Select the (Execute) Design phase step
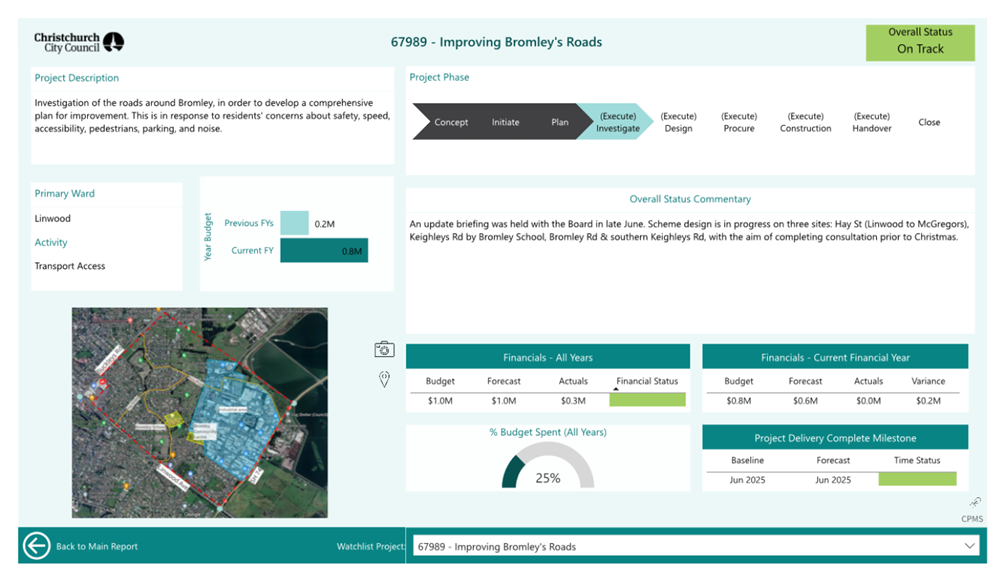This screenshot has width=1004, height=581. [678, 122]
